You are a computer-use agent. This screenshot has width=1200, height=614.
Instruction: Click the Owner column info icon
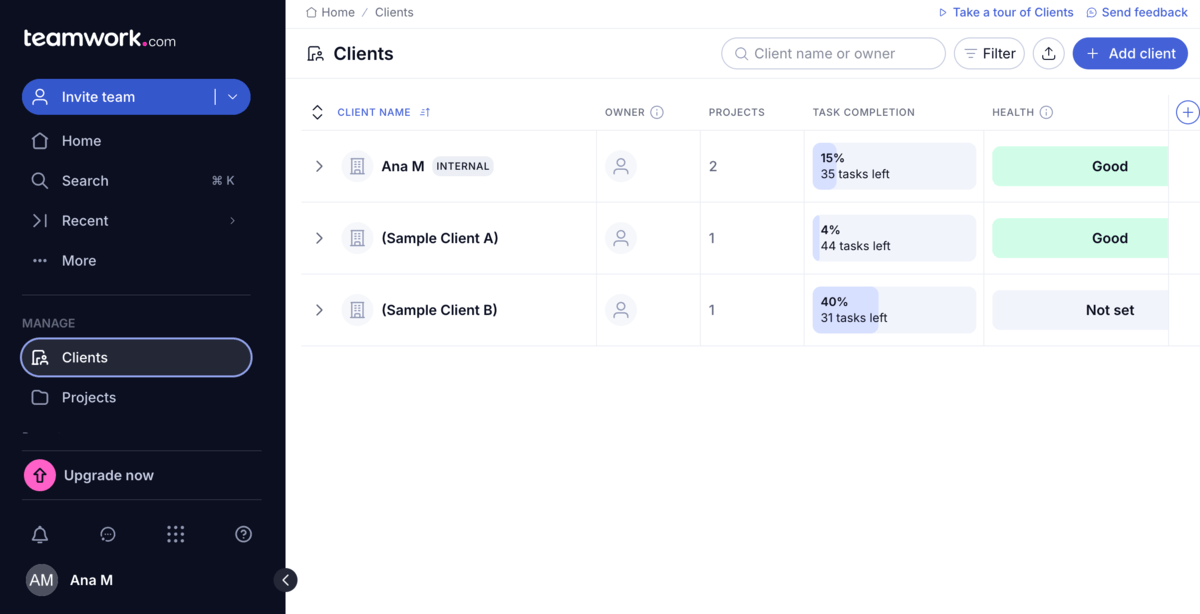(657, 112)
